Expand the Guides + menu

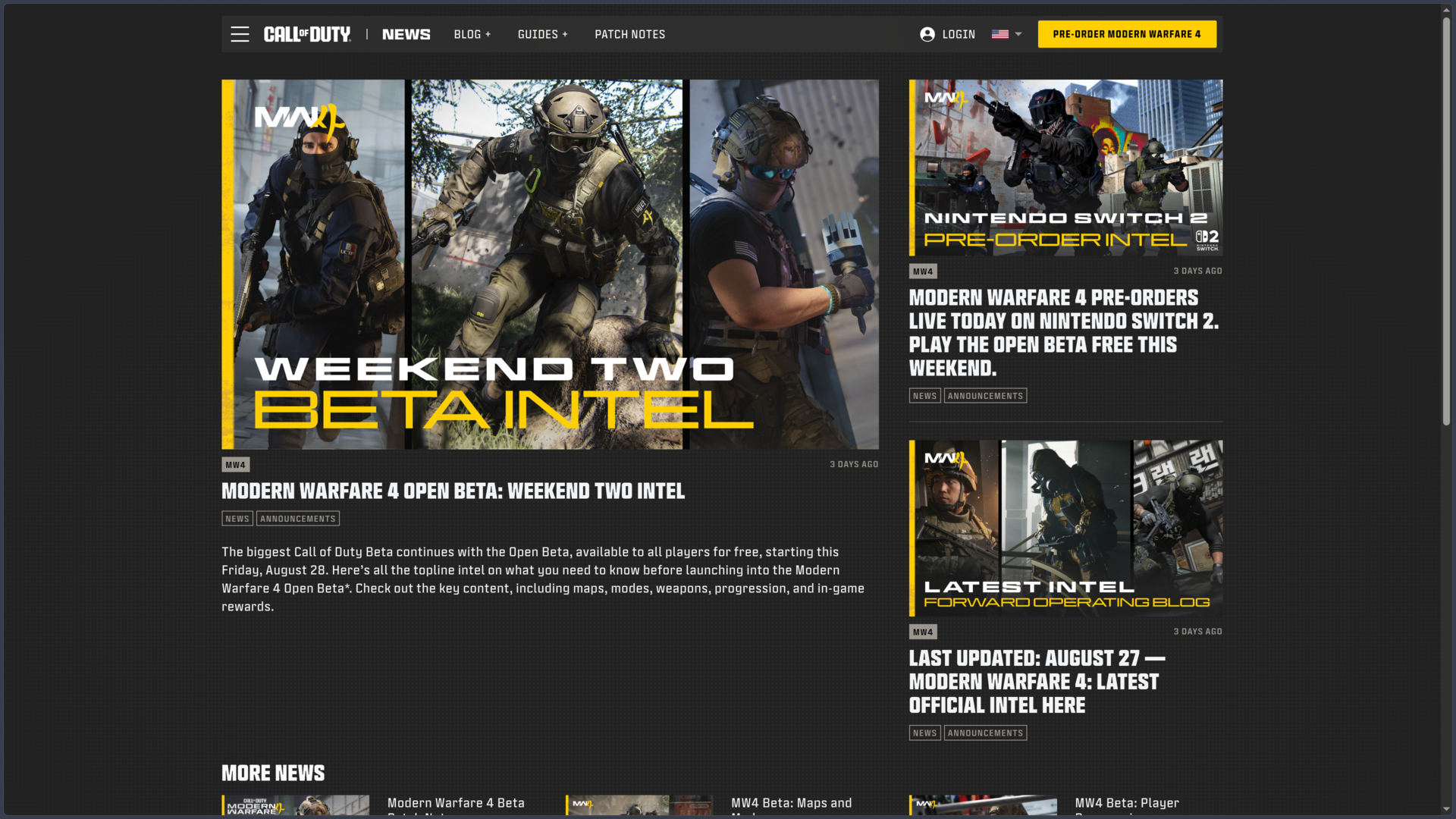543,34
